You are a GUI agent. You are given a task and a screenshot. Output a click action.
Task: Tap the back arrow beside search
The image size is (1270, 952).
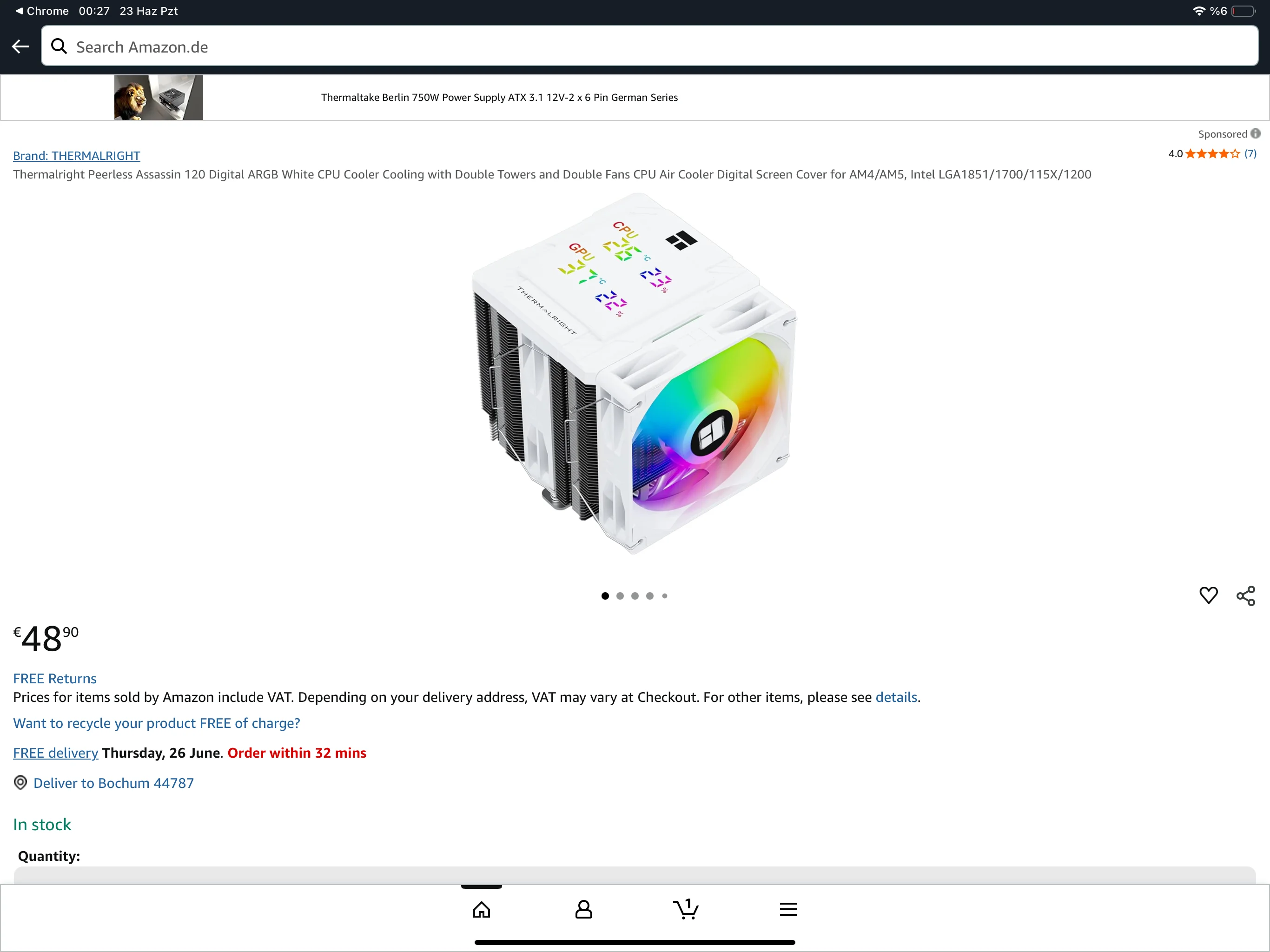pyautogui.click(x=20, y=46)
